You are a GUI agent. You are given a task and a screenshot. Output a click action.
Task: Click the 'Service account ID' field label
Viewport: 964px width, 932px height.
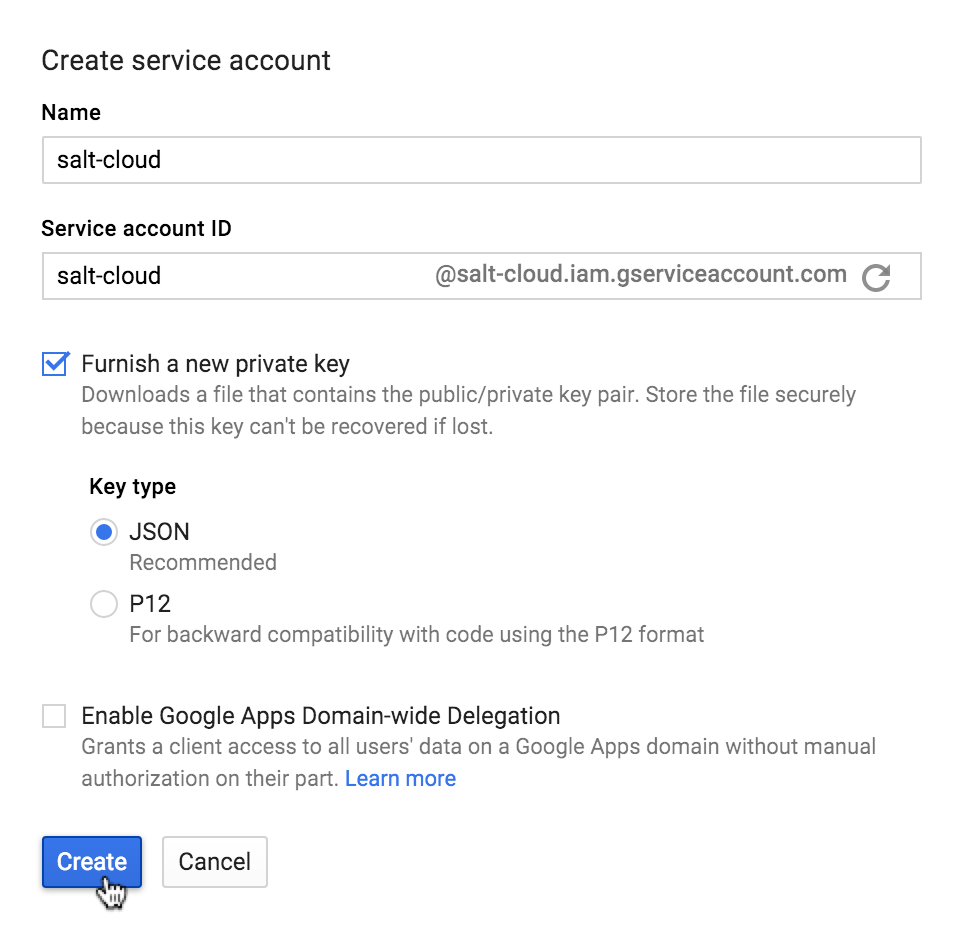pos(136,229)
